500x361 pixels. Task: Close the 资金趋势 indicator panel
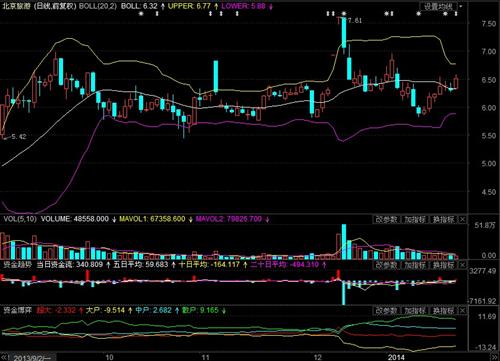462,265
